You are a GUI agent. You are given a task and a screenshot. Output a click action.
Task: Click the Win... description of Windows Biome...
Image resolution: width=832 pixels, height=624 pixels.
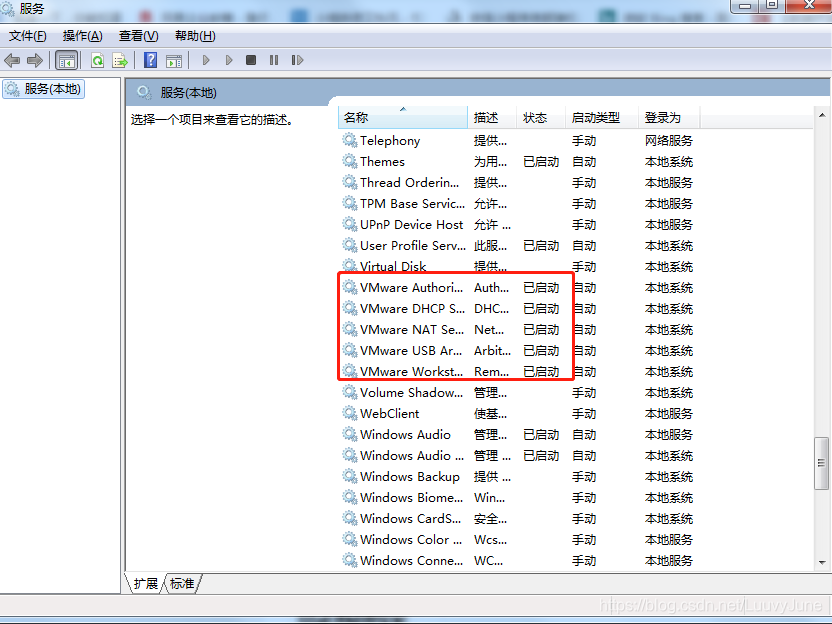(x=489, y=498)
